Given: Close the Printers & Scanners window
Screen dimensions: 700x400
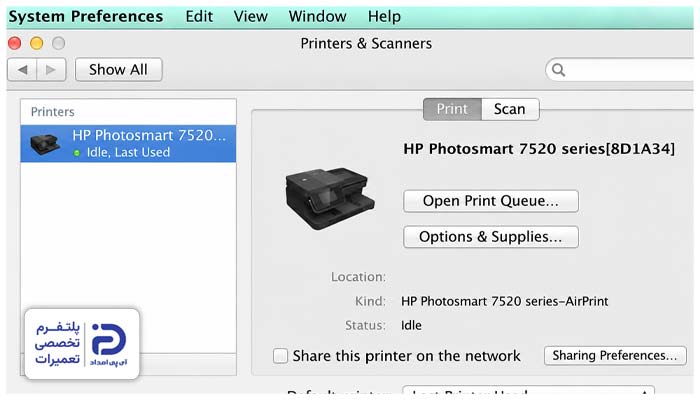Looking at the screenshot, I should 15,43.
